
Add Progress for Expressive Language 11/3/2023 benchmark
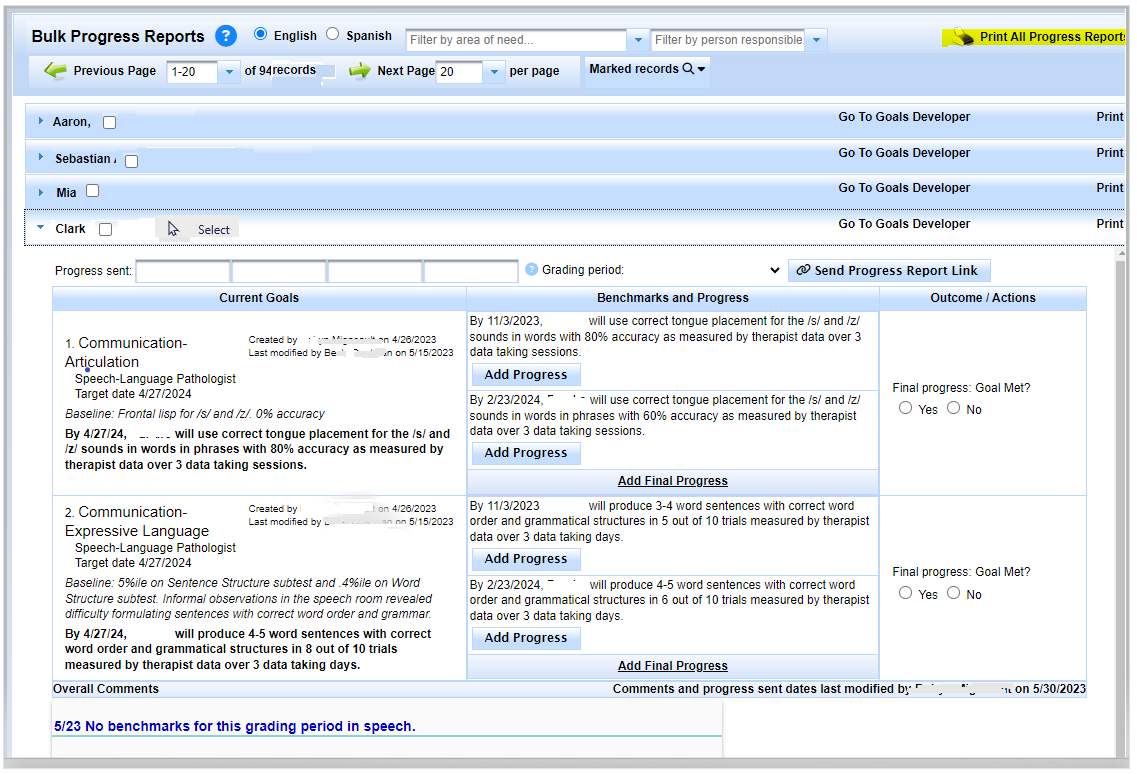tap(526, 559)
